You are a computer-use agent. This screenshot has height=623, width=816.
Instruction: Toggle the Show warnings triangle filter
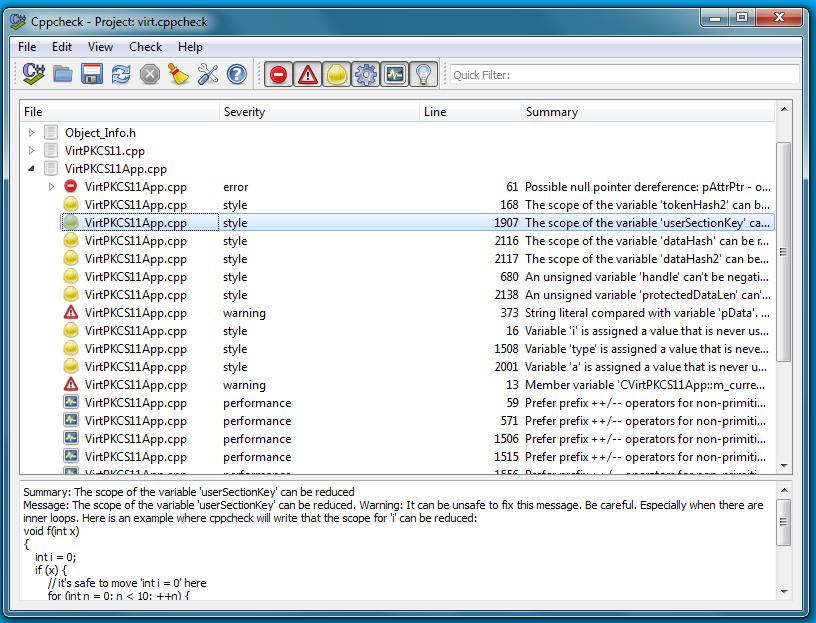pyautogui.click(x=308, y=74)
